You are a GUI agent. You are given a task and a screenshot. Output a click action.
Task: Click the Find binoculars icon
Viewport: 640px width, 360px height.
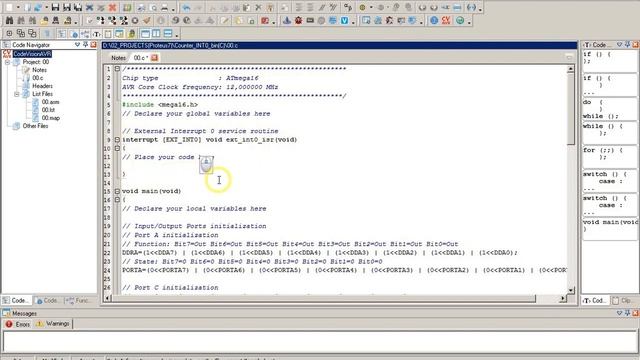coord(9,20)
